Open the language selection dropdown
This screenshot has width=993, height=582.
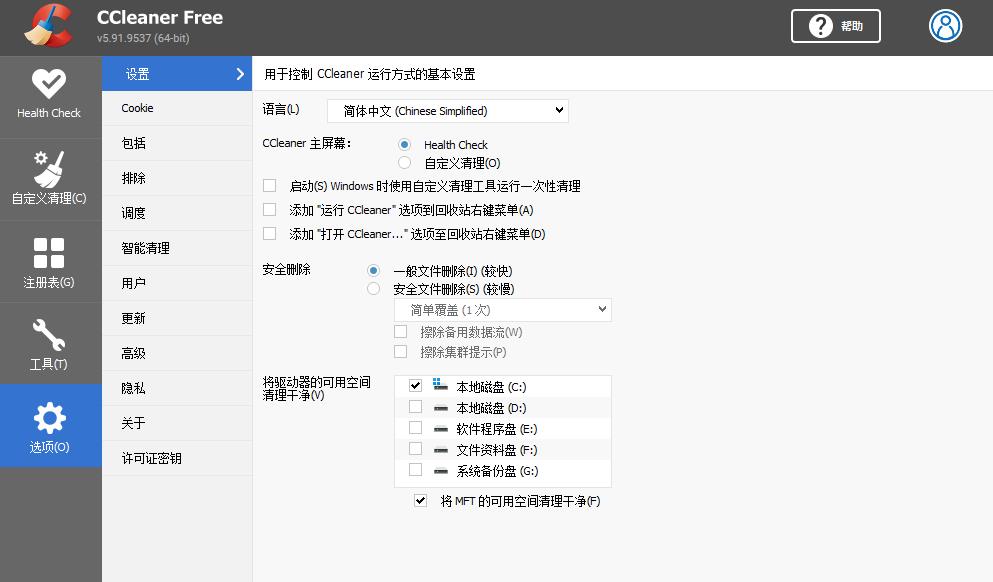[446, 111]
